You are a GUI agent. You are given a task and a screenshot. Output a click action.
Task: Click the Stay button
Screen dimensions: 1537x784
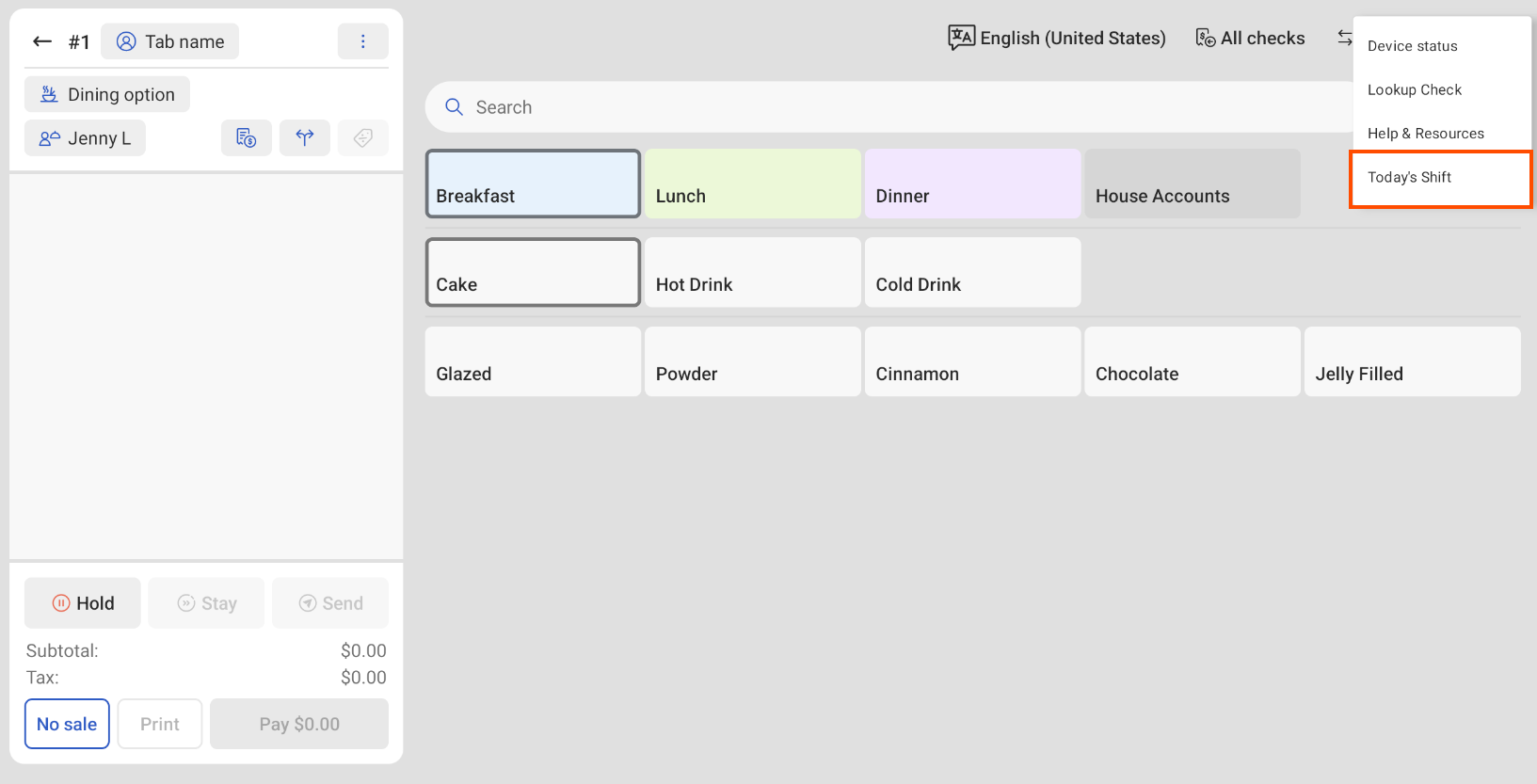(206, 603)
